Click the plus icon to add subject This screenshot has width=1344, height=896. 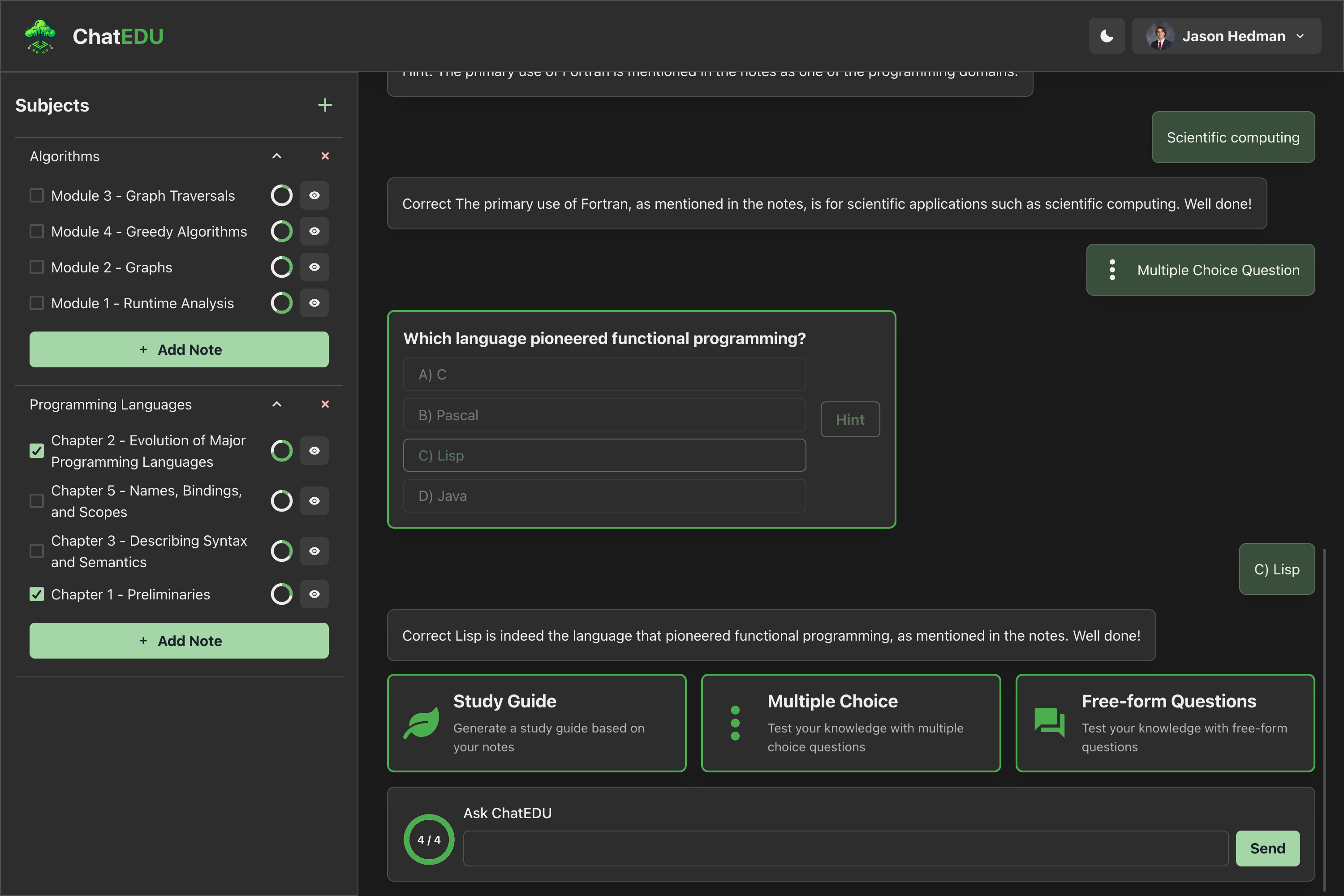(324, 105)
